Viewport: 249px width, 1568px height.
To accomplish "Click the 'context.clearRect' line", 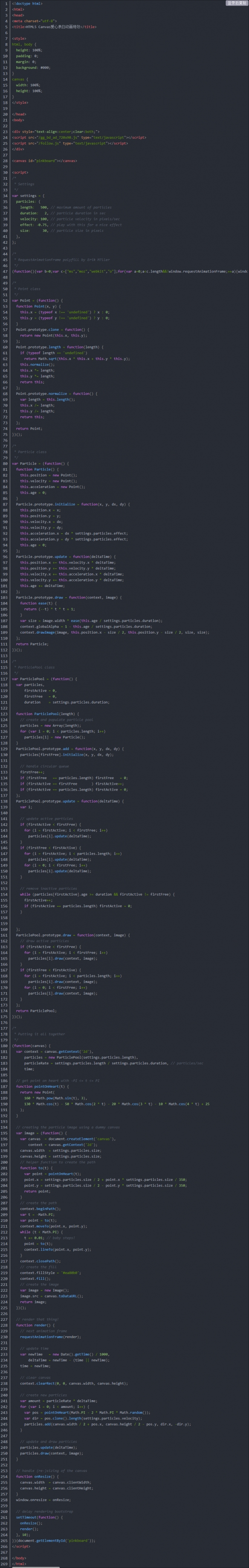I will pyautogui.click(x=74, y=1384).
